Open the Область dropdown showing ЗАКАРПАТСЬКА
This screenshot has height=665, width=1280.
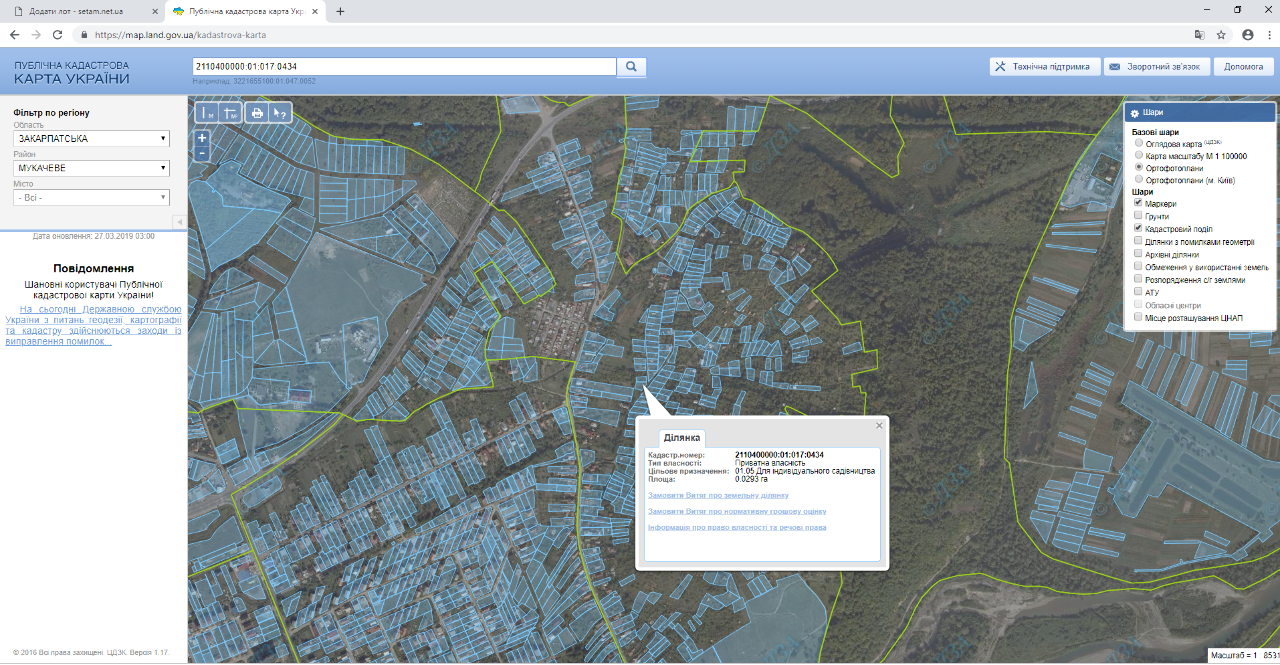point(91,139)
